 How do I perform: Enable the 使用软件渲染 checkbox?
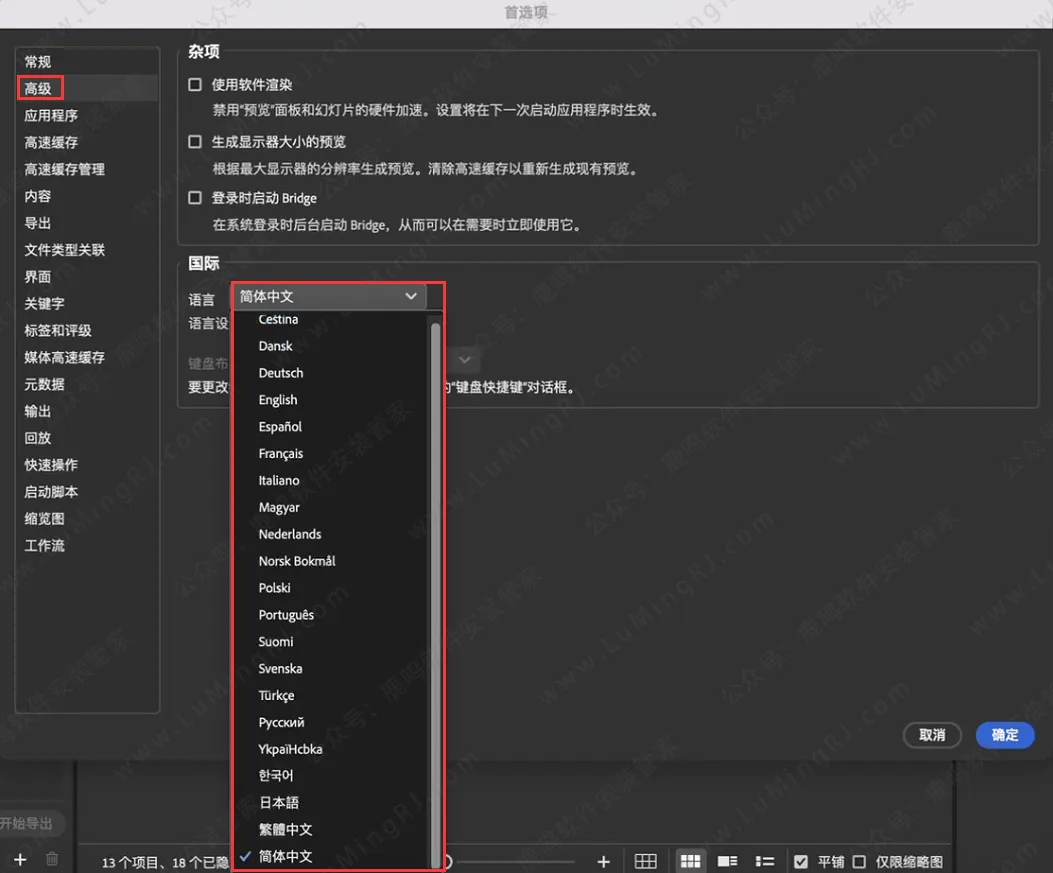(195, 84)
